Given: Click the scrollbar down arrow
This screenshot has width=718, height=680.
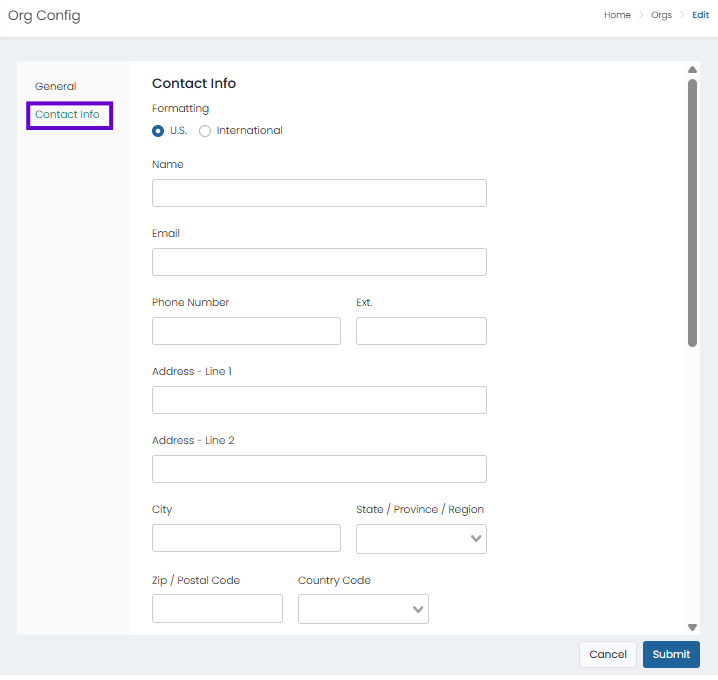Looking at the screenshot, I should (692, 627).
